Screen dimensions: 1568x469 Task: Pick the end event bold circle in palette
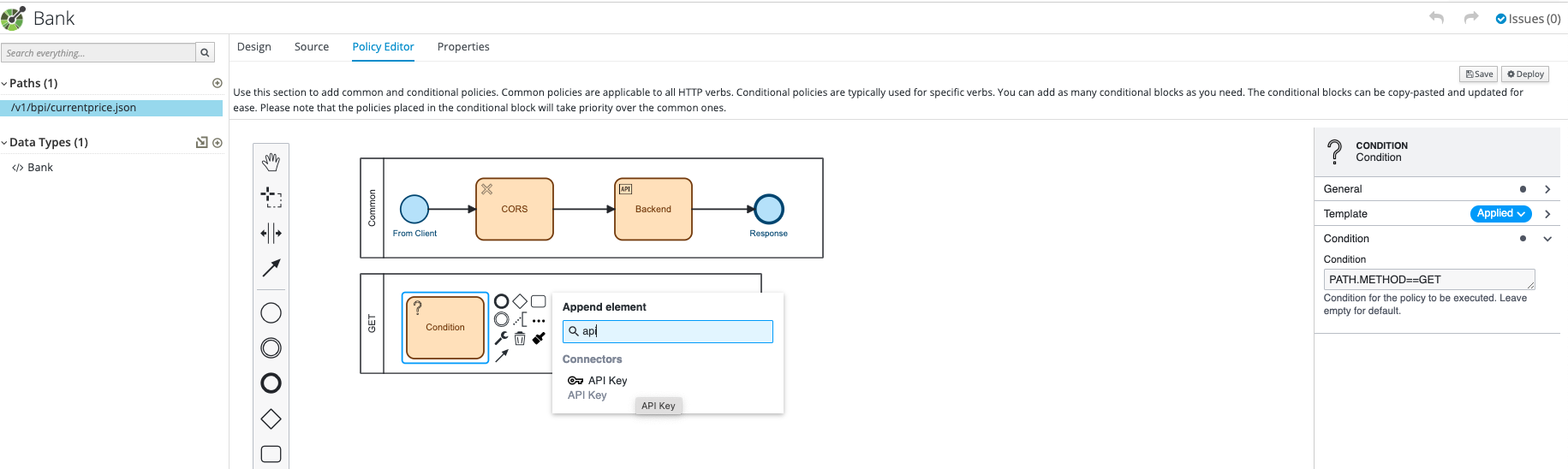[271, 383]
